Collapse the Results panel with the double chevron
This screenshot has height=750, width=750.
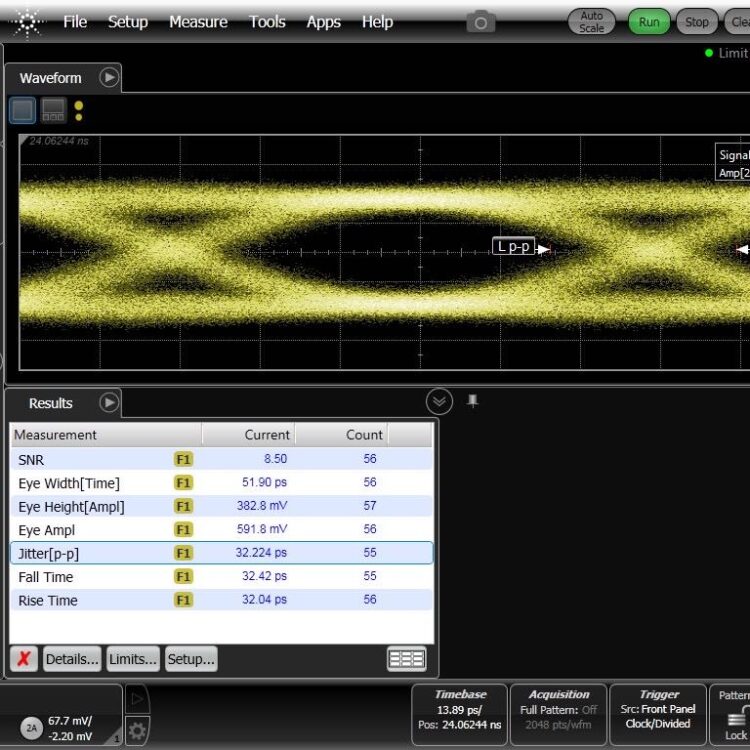coord(439,402)
